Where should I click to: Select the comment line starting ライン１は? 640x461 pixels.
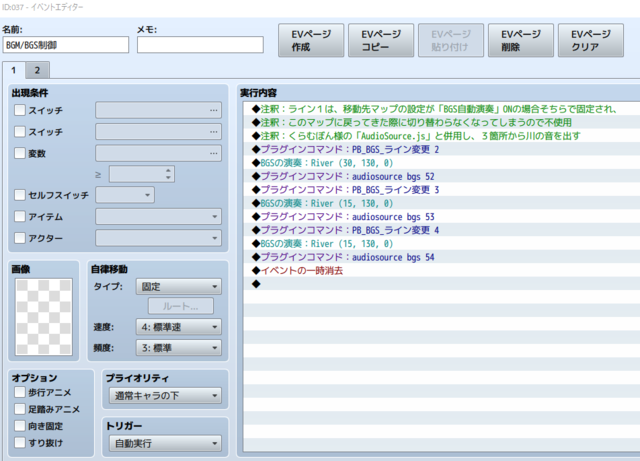coord(442,109)
